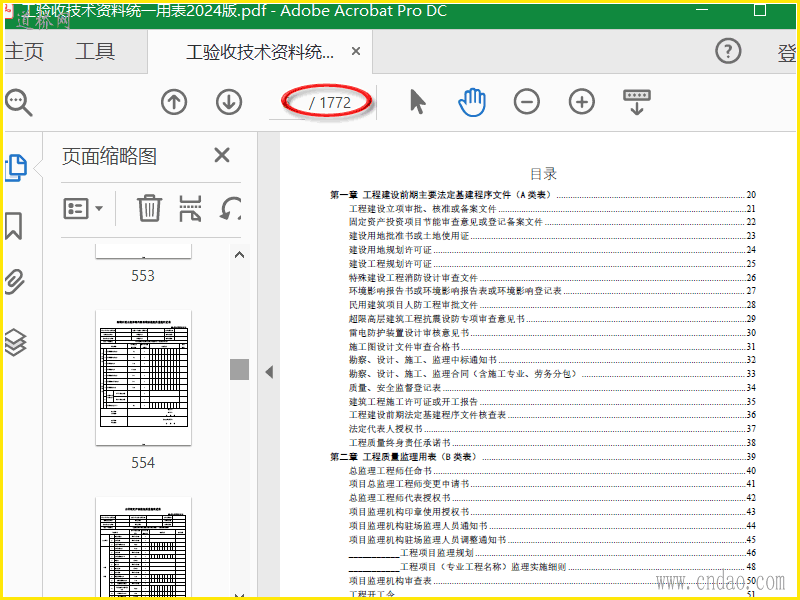Select the 工验收技术资料统 document tab
Screen dimensions: 800x600
[260, 52]
